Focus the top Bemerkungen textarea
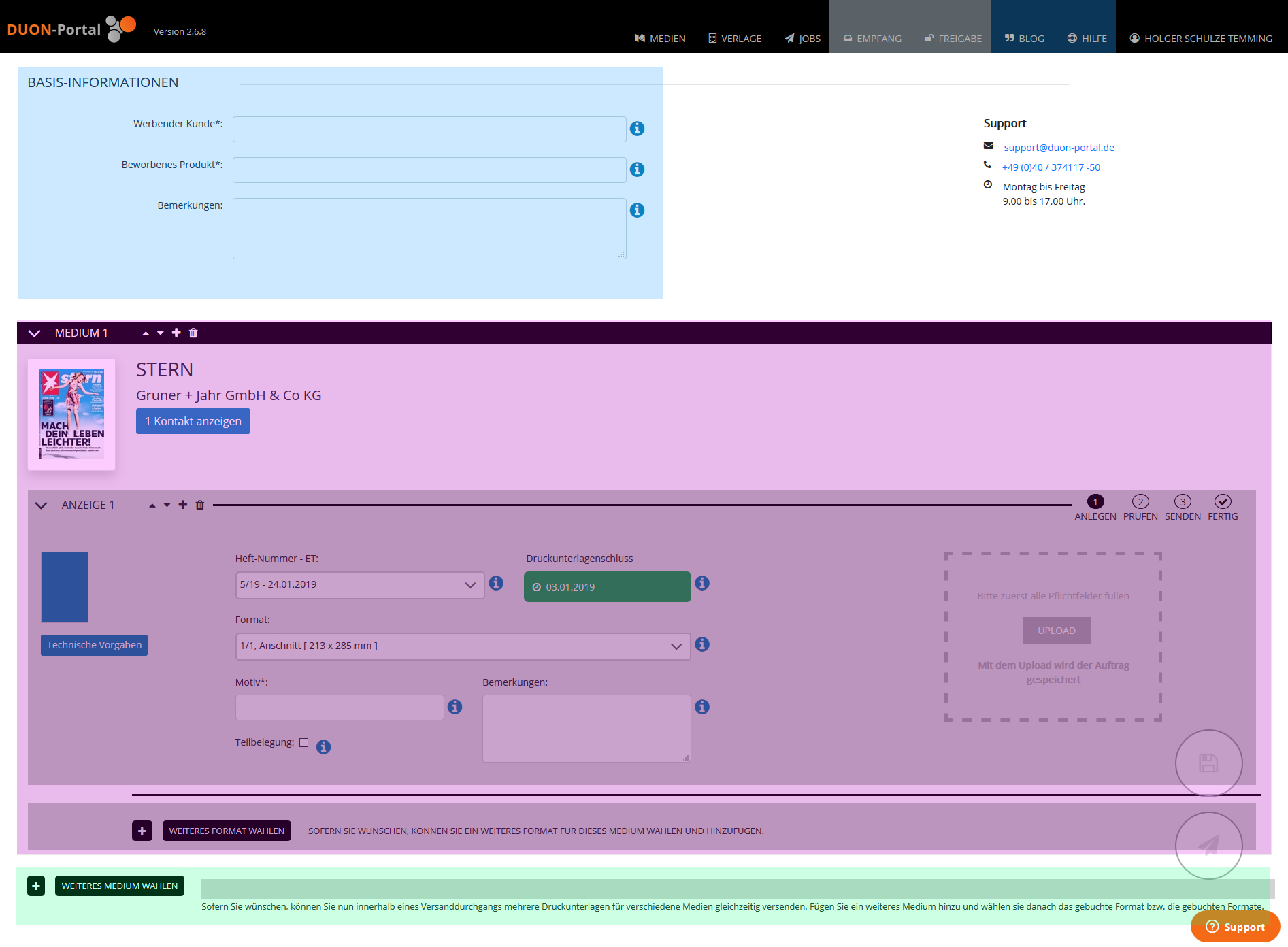Screen dimensions: 1288x947 point(429,229)
